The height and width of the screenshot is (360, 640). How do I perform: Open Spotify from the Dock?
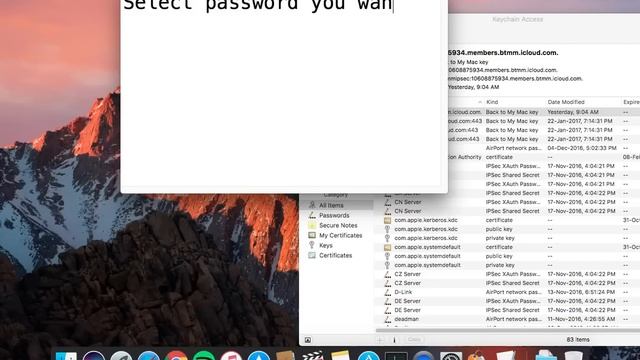click(x=204, y=356)
